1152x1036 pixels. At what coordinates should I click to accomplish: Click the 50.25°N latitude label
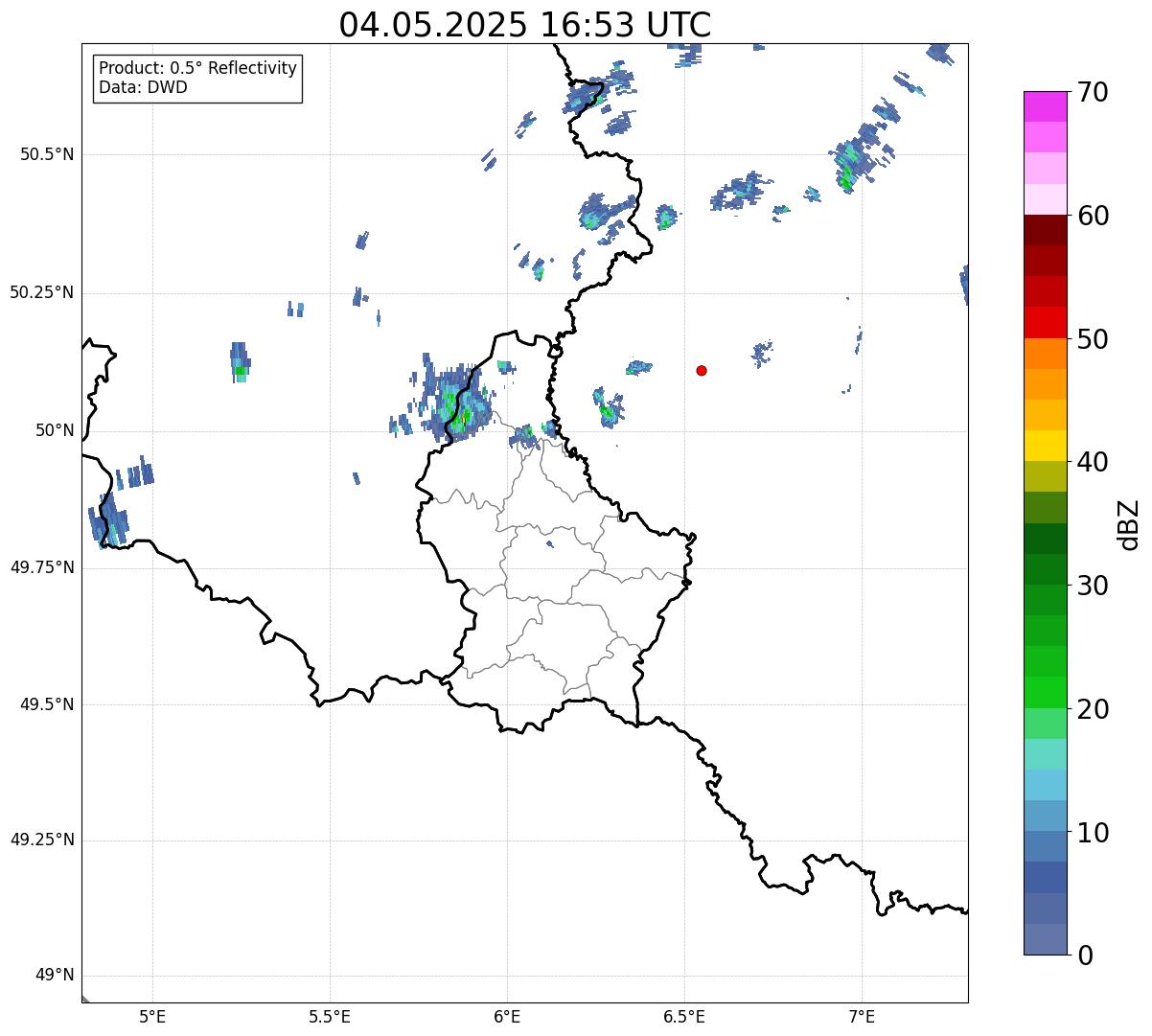pos(42,292)
